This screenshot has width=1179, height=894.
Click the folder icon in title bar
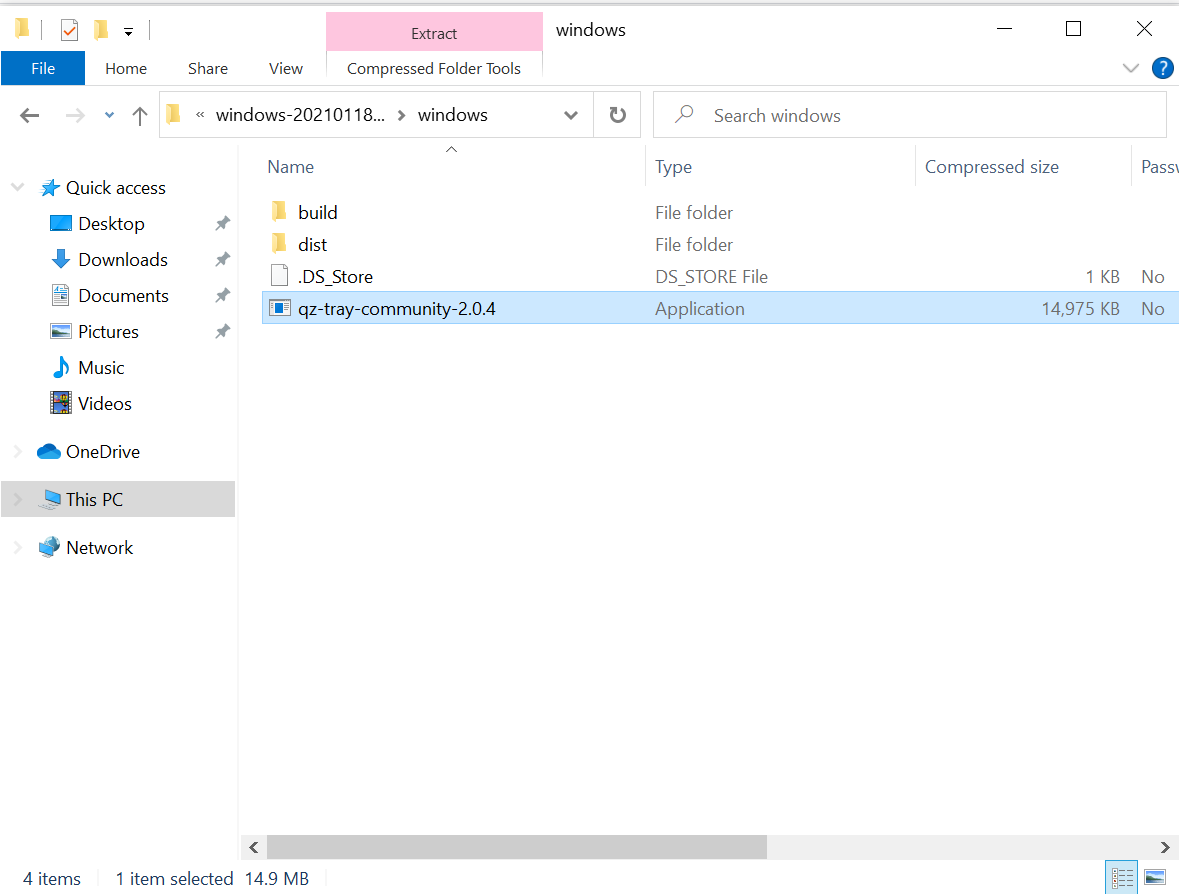tap(23, 29)
